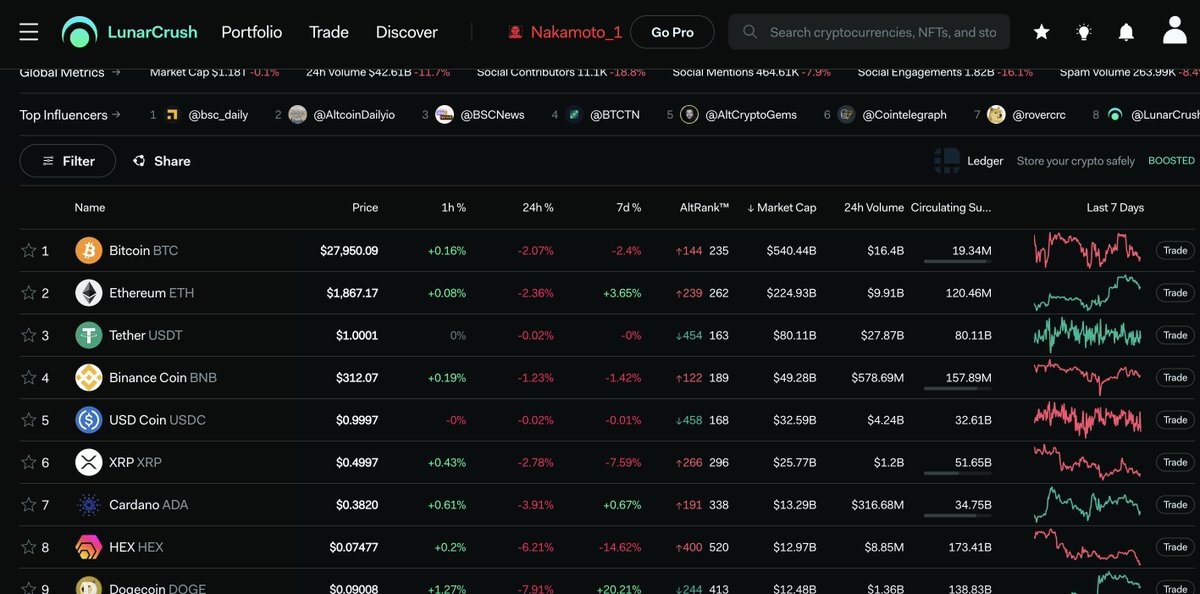This screenshot has height=594, width=1200.
Task: Open @AltcoinDailyio influencer
Action: coord(342,115)
